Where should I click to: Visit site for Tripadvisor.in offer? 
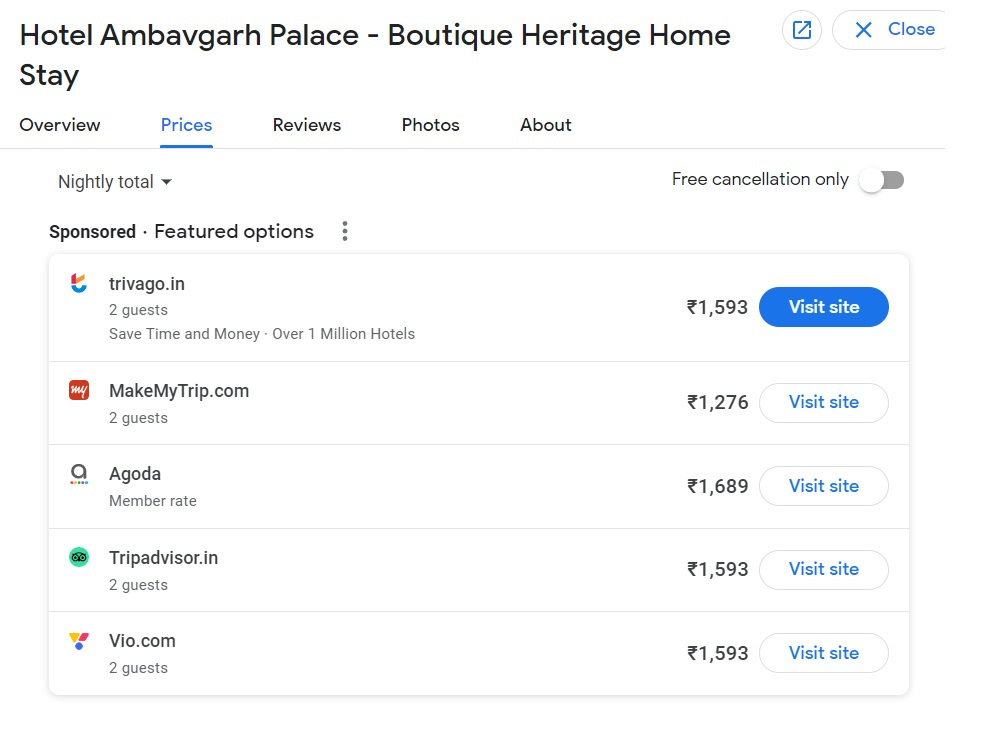pos(824,570)
